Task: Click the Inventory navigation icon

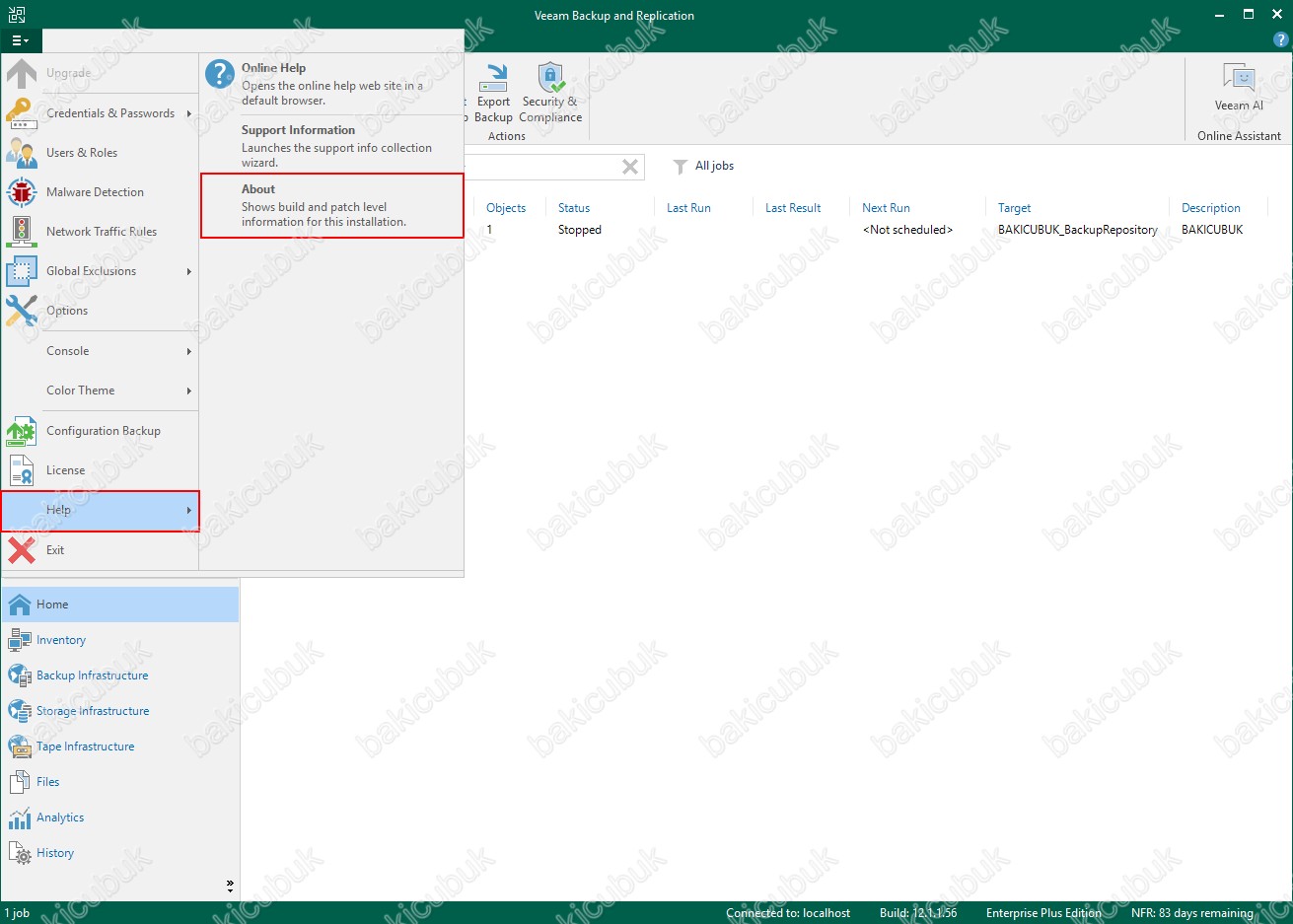Action: 20,640
